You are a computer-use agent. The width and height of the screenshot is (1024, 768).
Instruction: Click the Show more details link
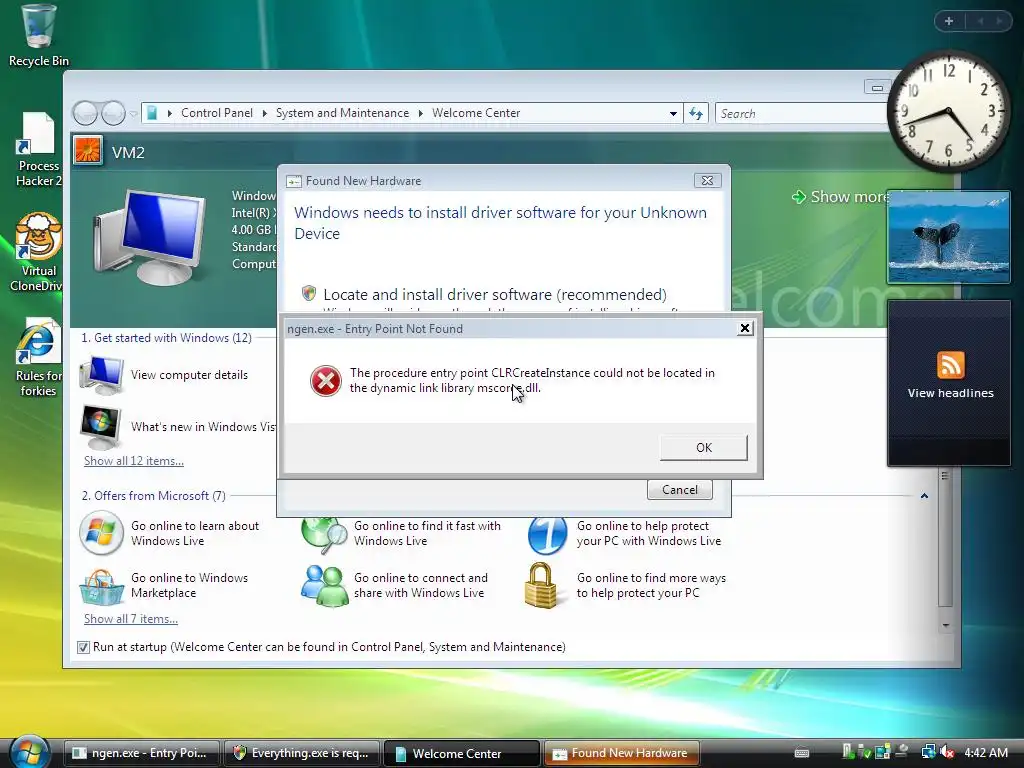[841, 197]
